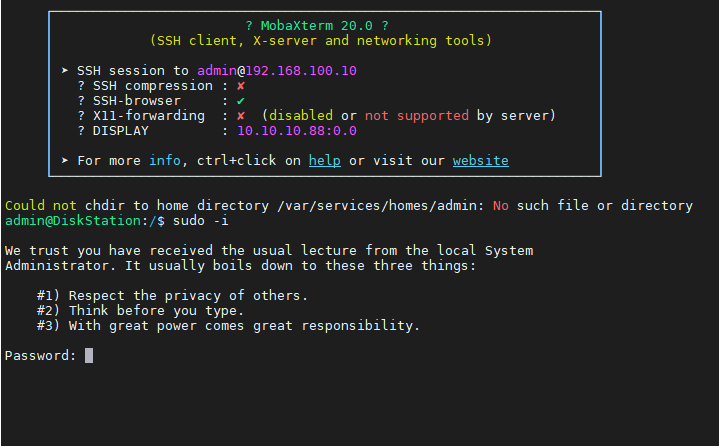Click '#3) With great power' line
The width and height of the screenshot is (719, 446).
pyautogui.click(x=228, y=326)
